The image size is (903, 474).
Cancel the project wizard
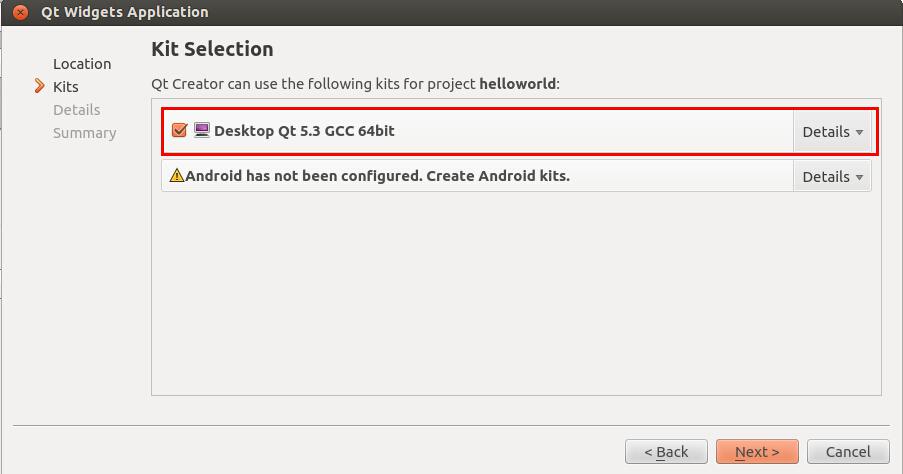848,452
